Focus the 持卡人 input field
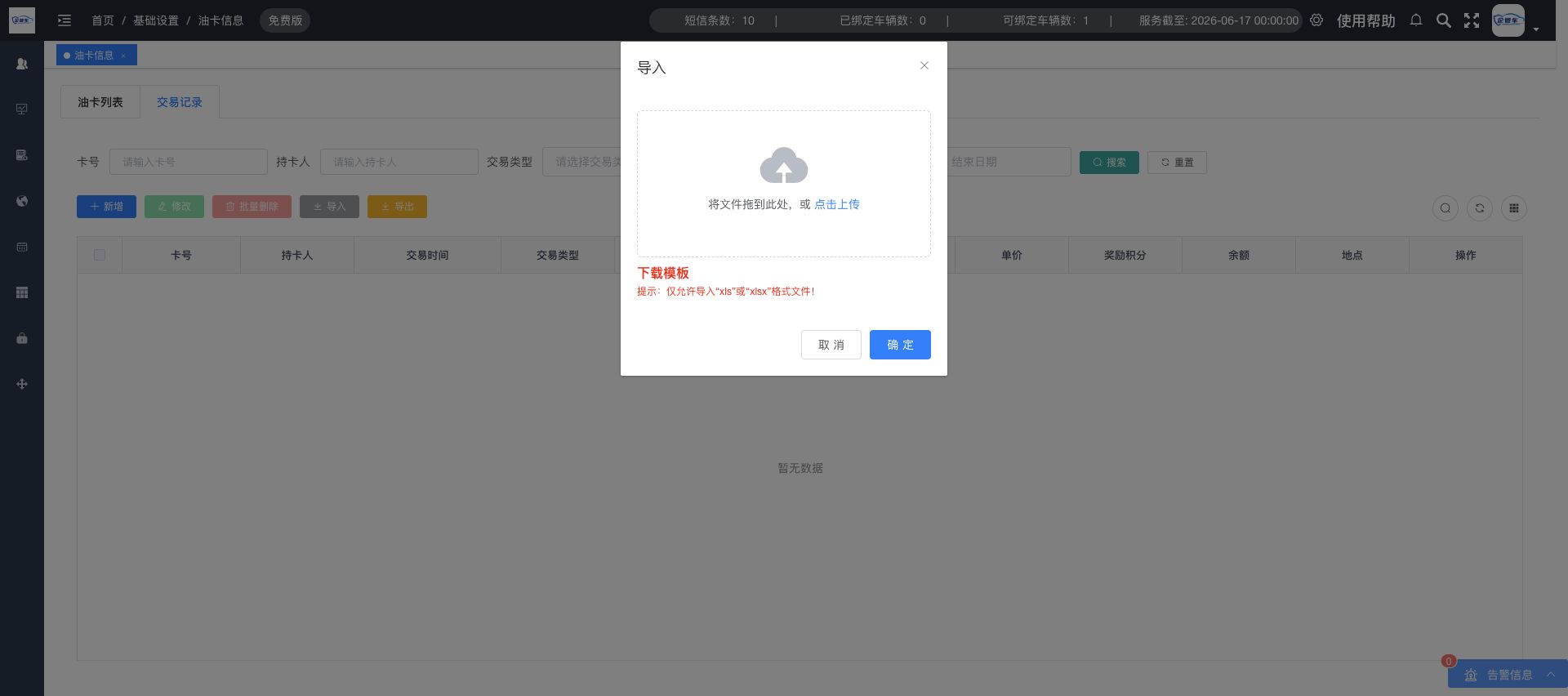This screenshot has height=696, width=1568. tap(399, 162)
